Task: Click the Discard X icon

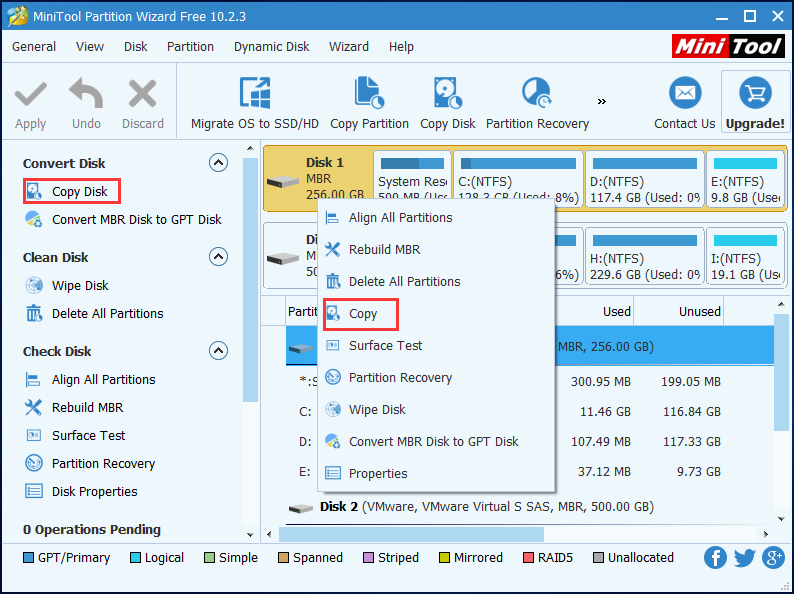Action: click(x=142, y=95)
